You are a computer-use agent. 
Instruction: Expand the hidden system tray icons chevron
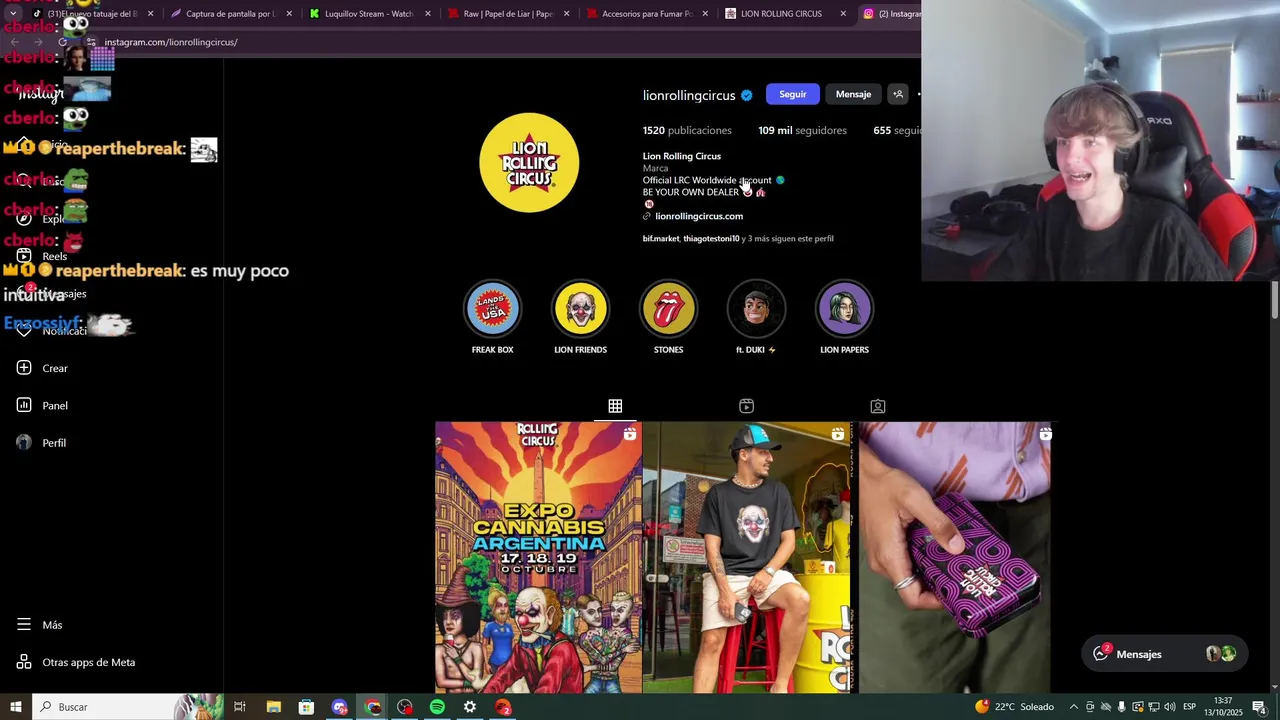point(1074,707)
